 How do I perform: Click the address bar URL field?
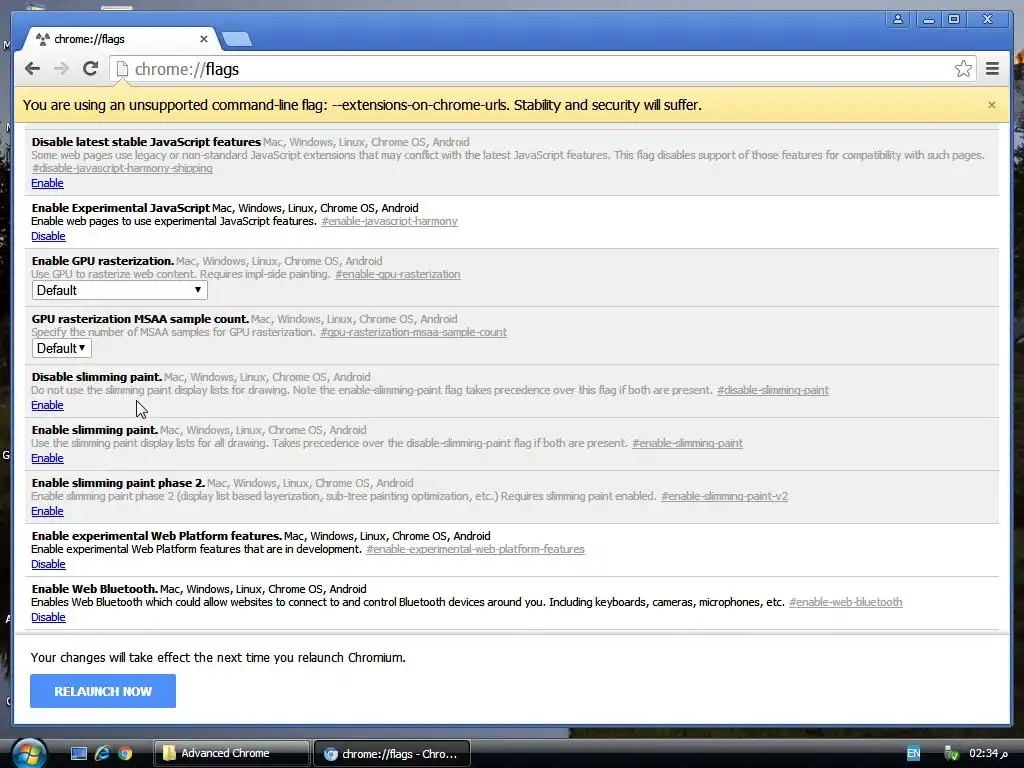(x=542, y=69)
